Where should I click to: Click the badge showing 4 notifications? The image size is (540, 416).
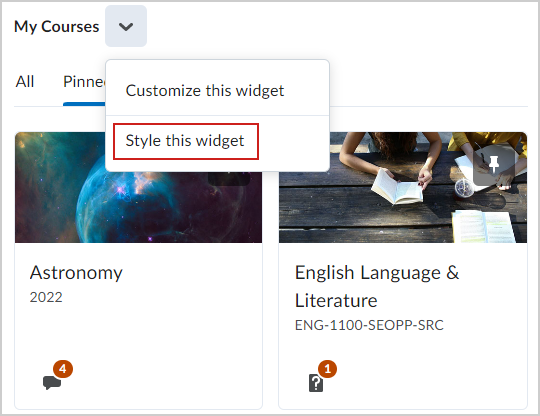pos(63,369)
